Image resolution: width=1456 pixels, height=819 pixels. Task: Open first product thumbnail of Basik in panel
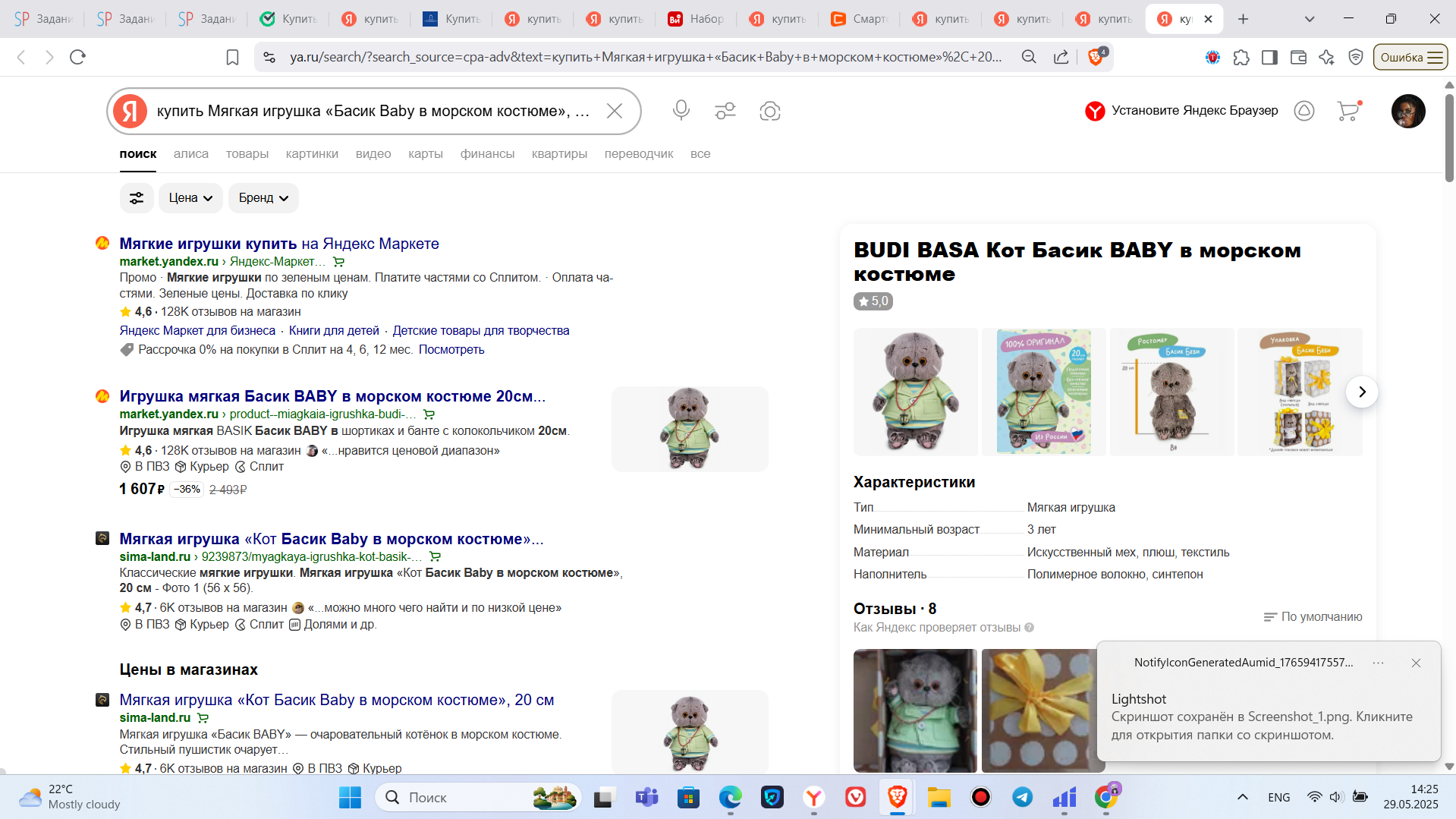point(916,392)
